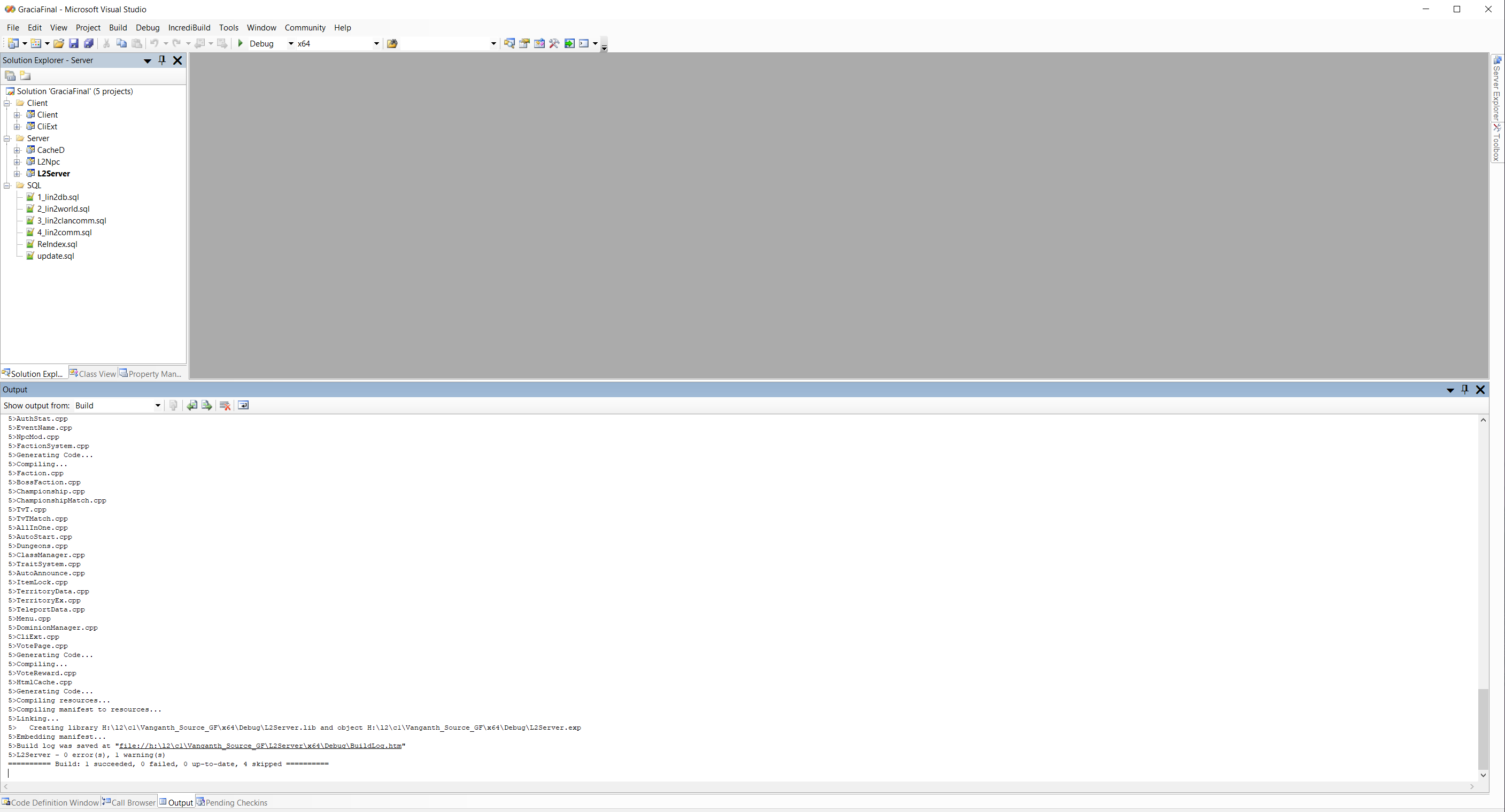This screenshot has height=812, width=1505.
Task: Click the Undo toolbar icon
Action: 153,43
